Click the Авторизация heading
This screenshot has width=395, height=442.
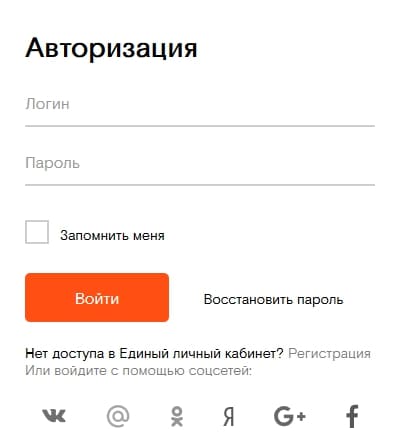coord(111,48)
